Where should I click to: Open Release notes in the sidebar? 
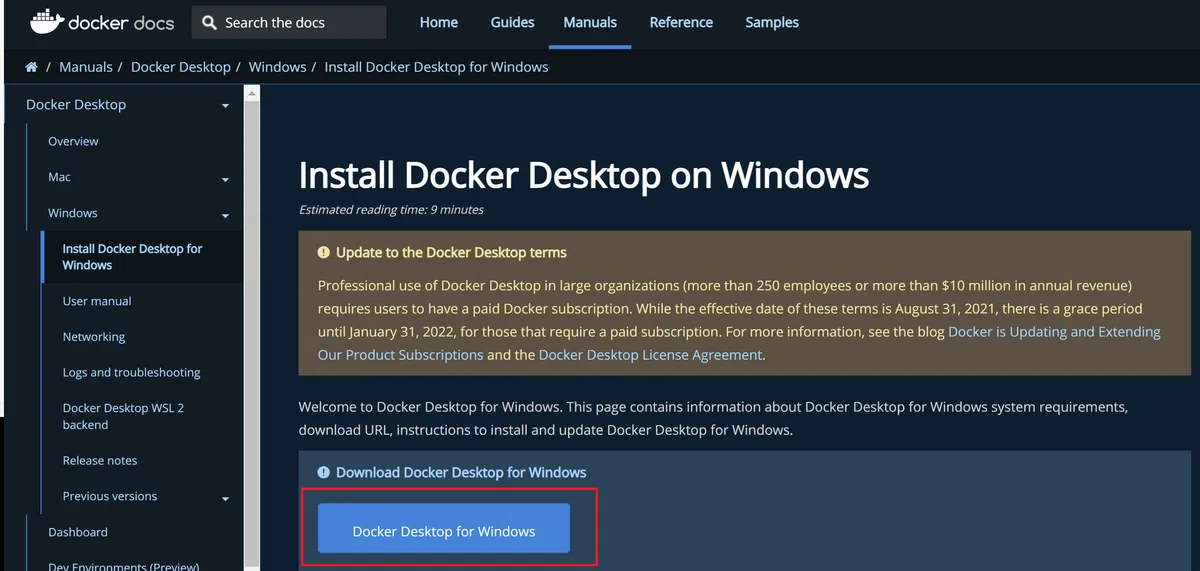coord(100,460)
